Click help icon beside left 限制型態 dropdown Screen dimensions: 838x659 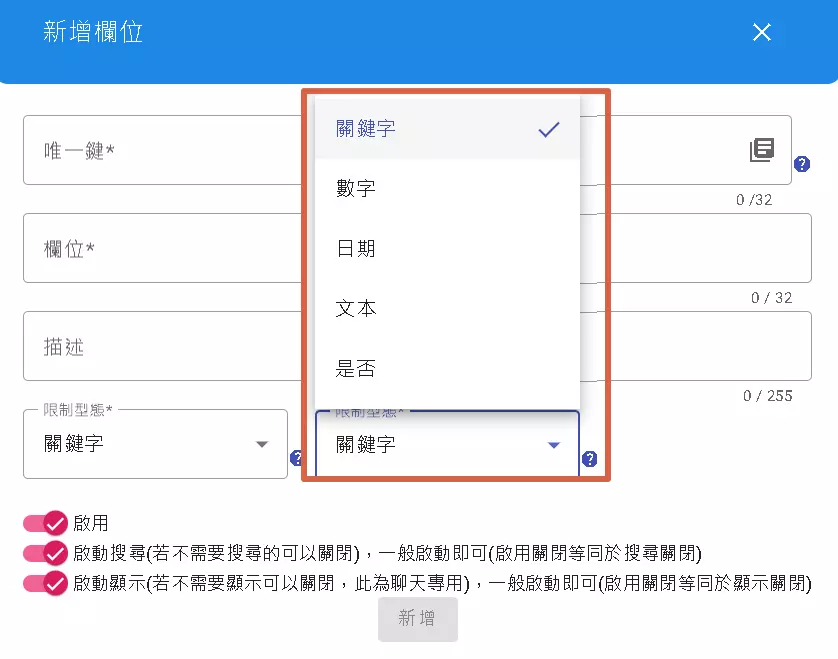click(x=296, y=458)
